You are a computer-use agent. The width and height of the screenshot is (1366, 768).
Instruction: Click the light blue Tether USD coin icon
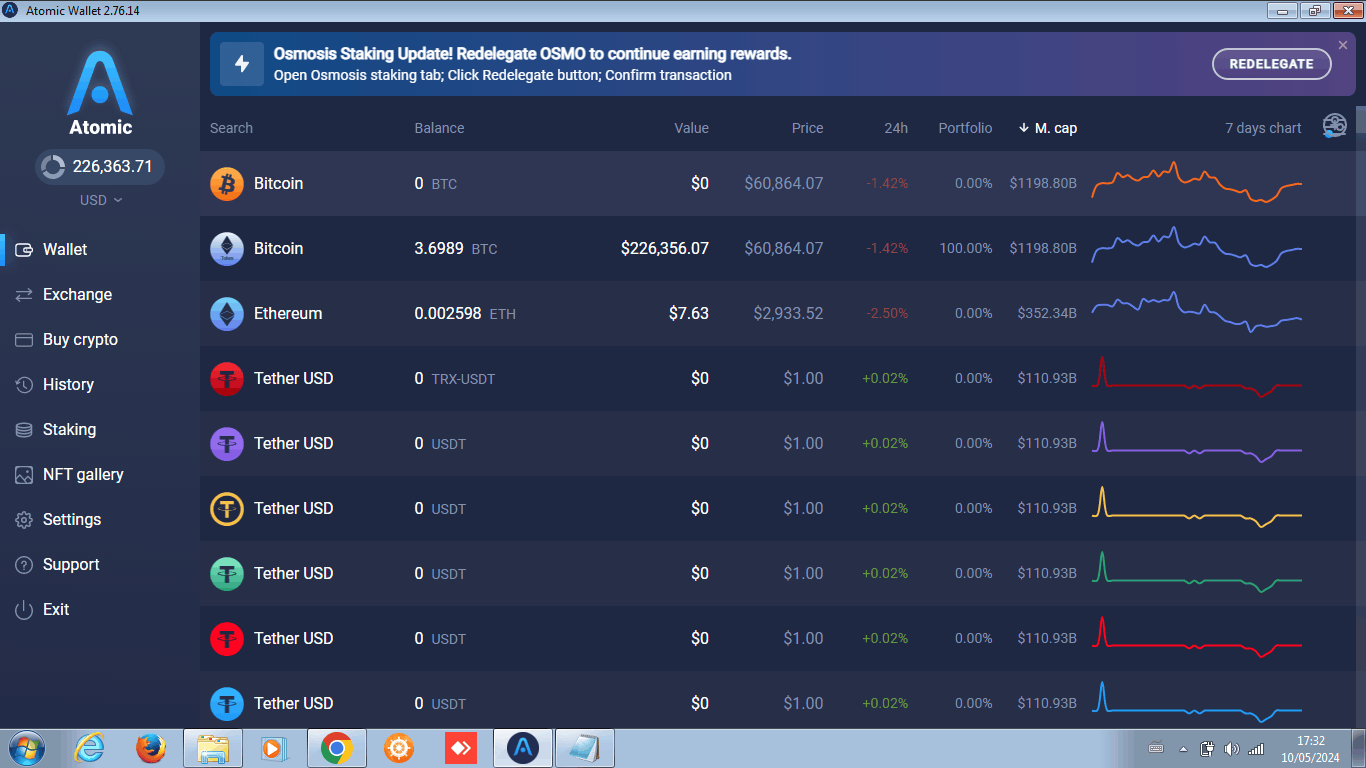[227, 704]
